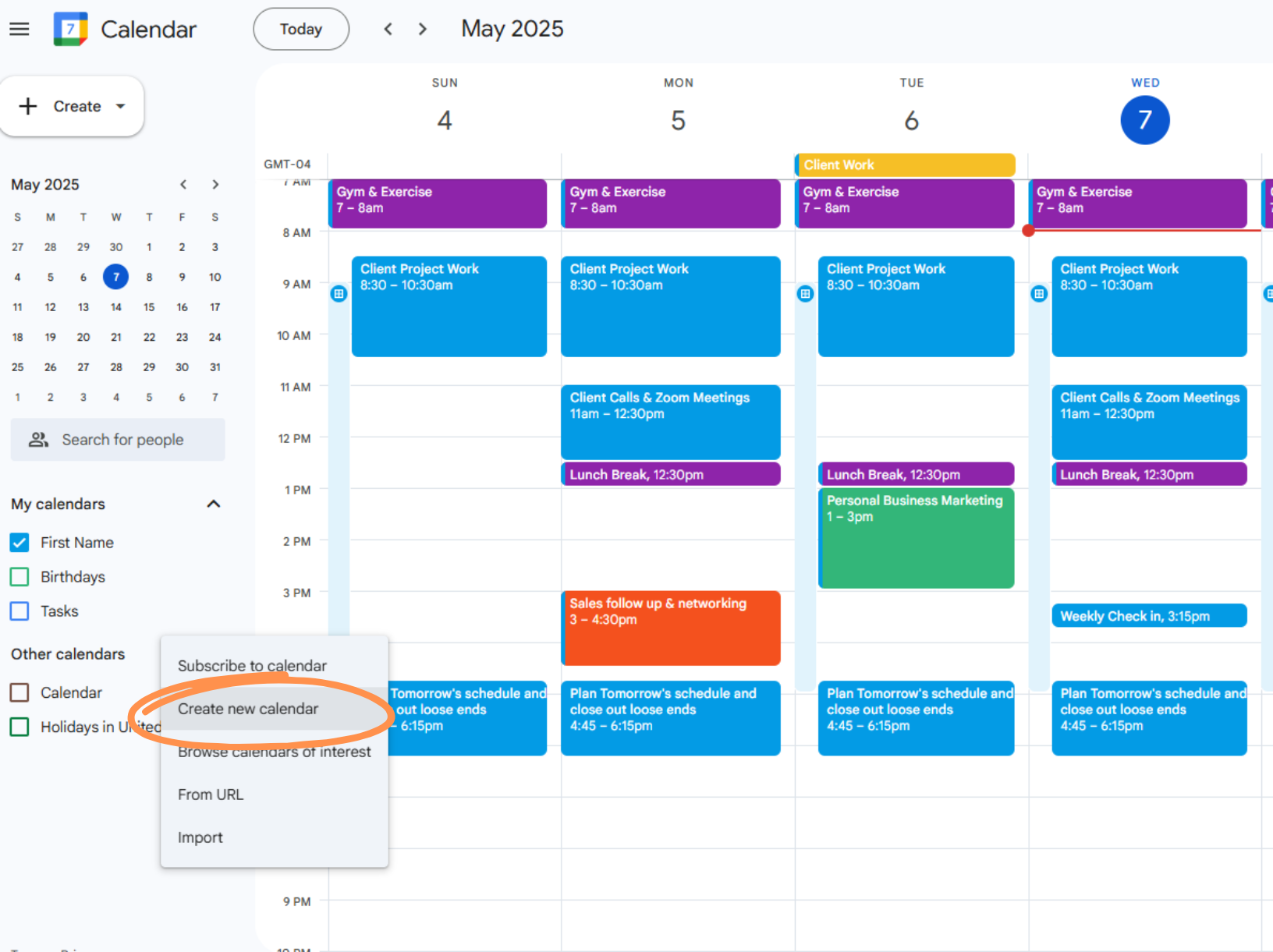
Task: Show the previous month in the mini calendar
Action: point(183,184)
